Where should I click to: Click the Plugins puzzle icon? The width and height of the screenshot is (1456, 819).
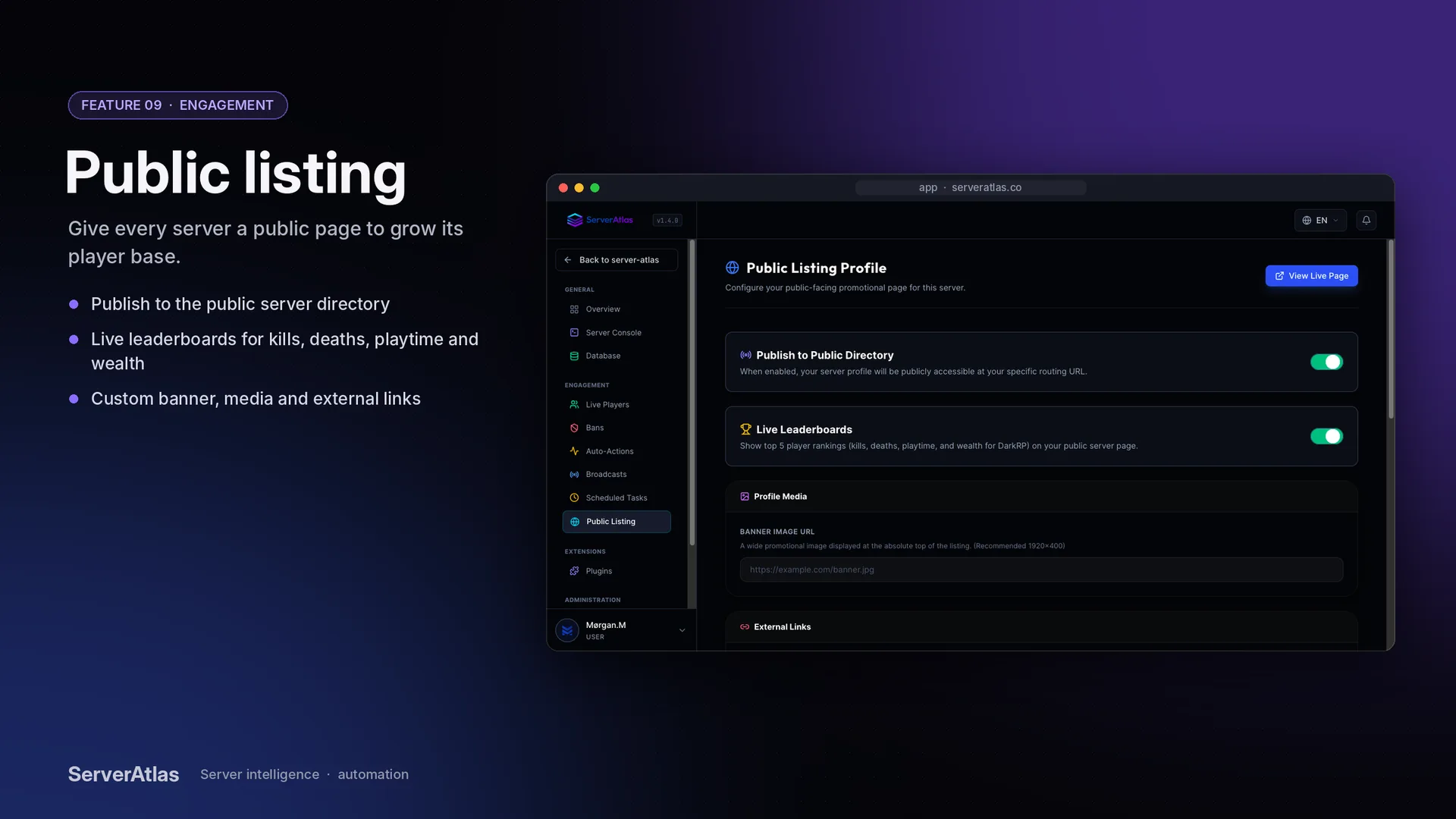574,571
